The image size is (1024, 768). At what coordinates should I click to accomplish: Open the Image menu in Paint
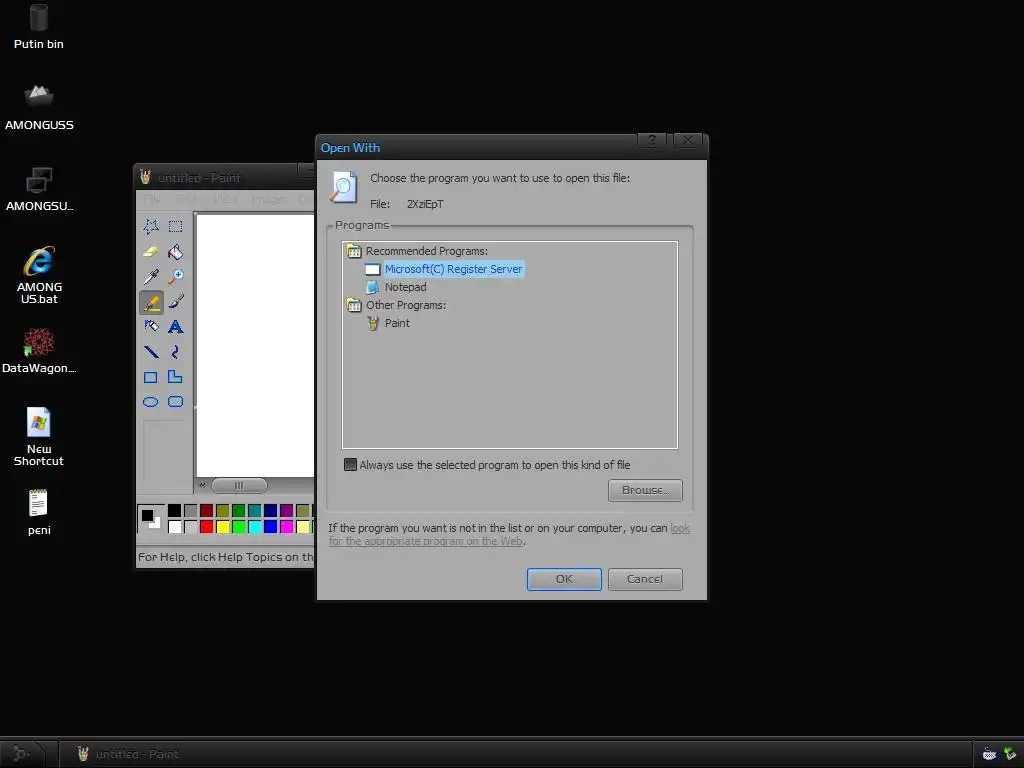tap(268, 199)
